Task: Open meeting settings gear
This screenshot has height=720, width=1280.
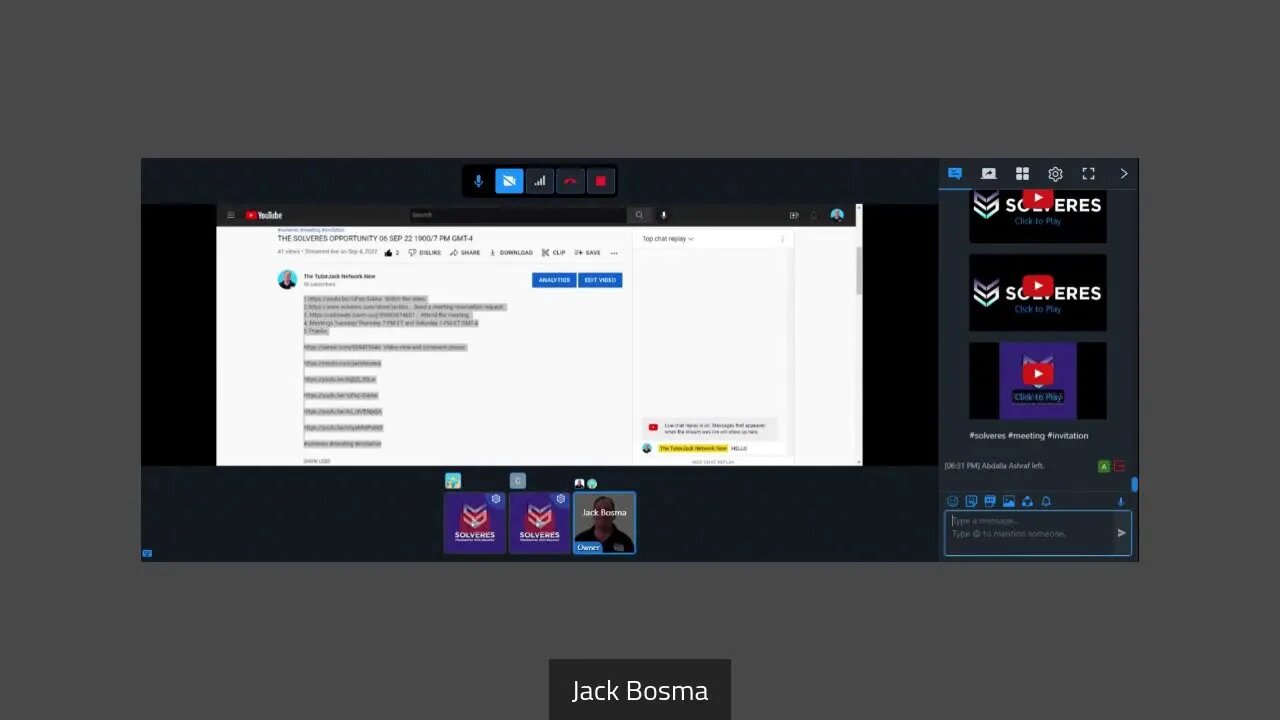Action: point(1055,174)
